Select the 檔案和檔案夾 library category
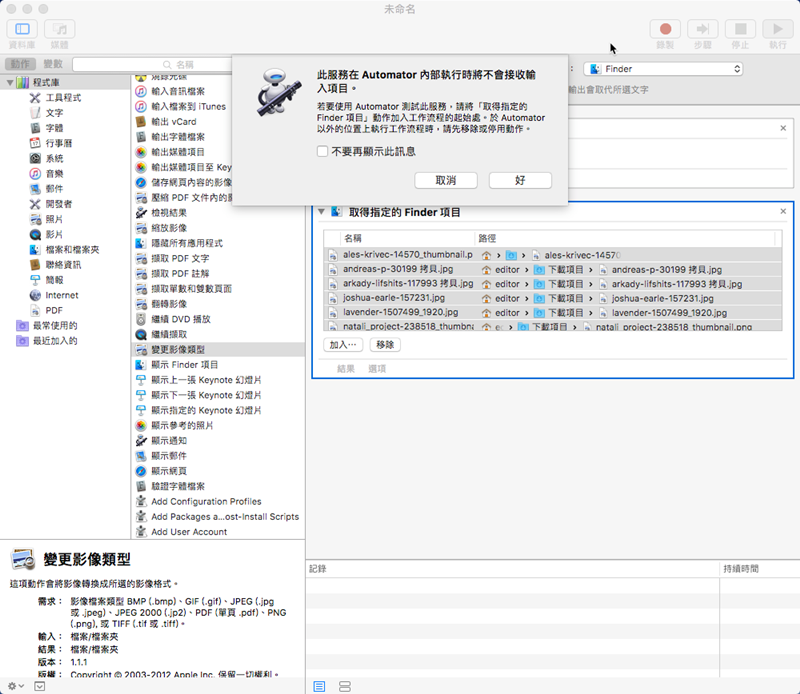The height and width of the screenshot is (694, 800). (71, 249)
